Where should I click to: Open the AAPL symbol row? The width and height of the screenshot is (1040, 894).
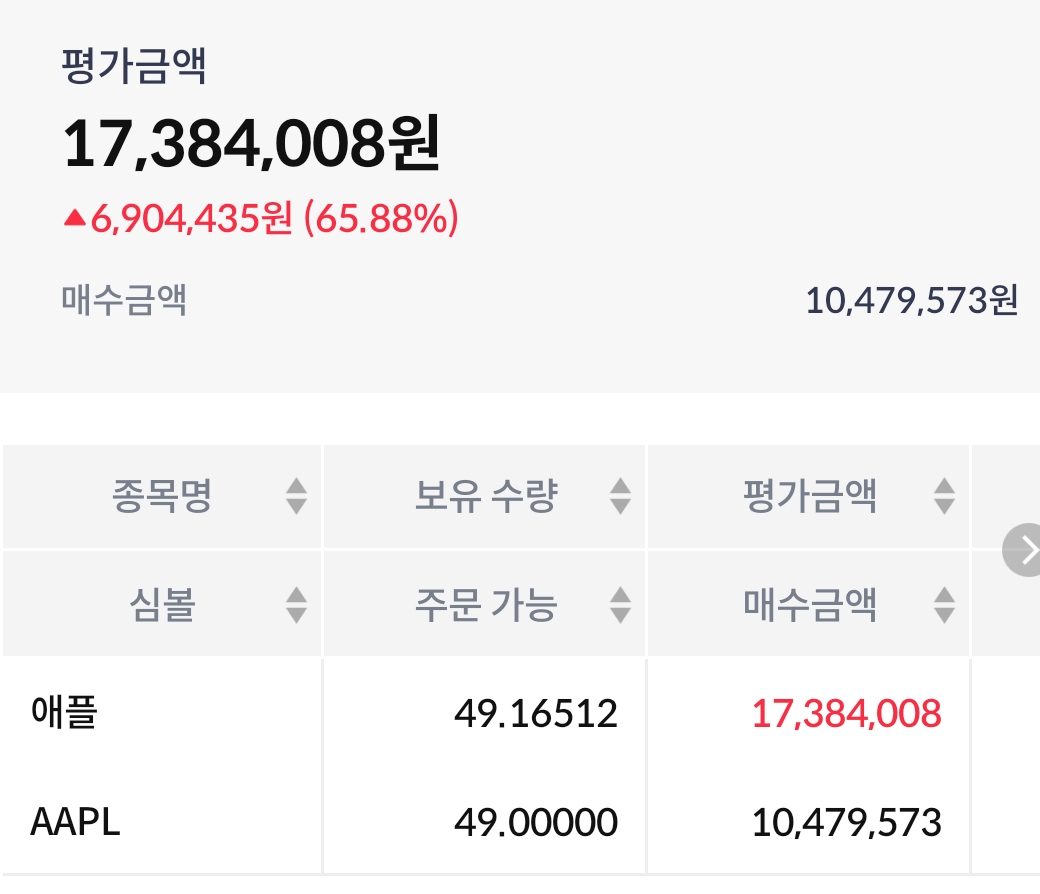point(75,823)
